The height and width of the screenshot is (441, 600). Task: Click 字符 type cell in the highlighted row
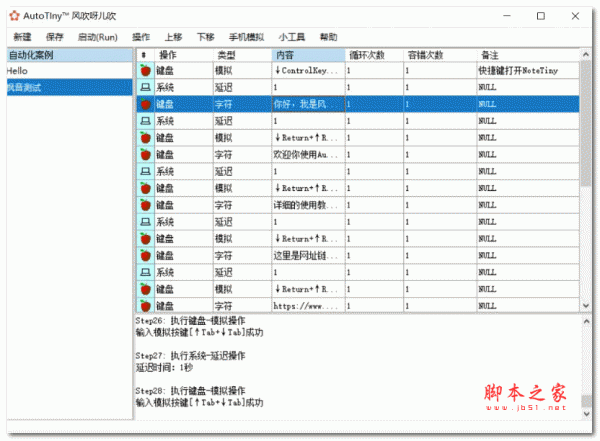pos(242,104)
